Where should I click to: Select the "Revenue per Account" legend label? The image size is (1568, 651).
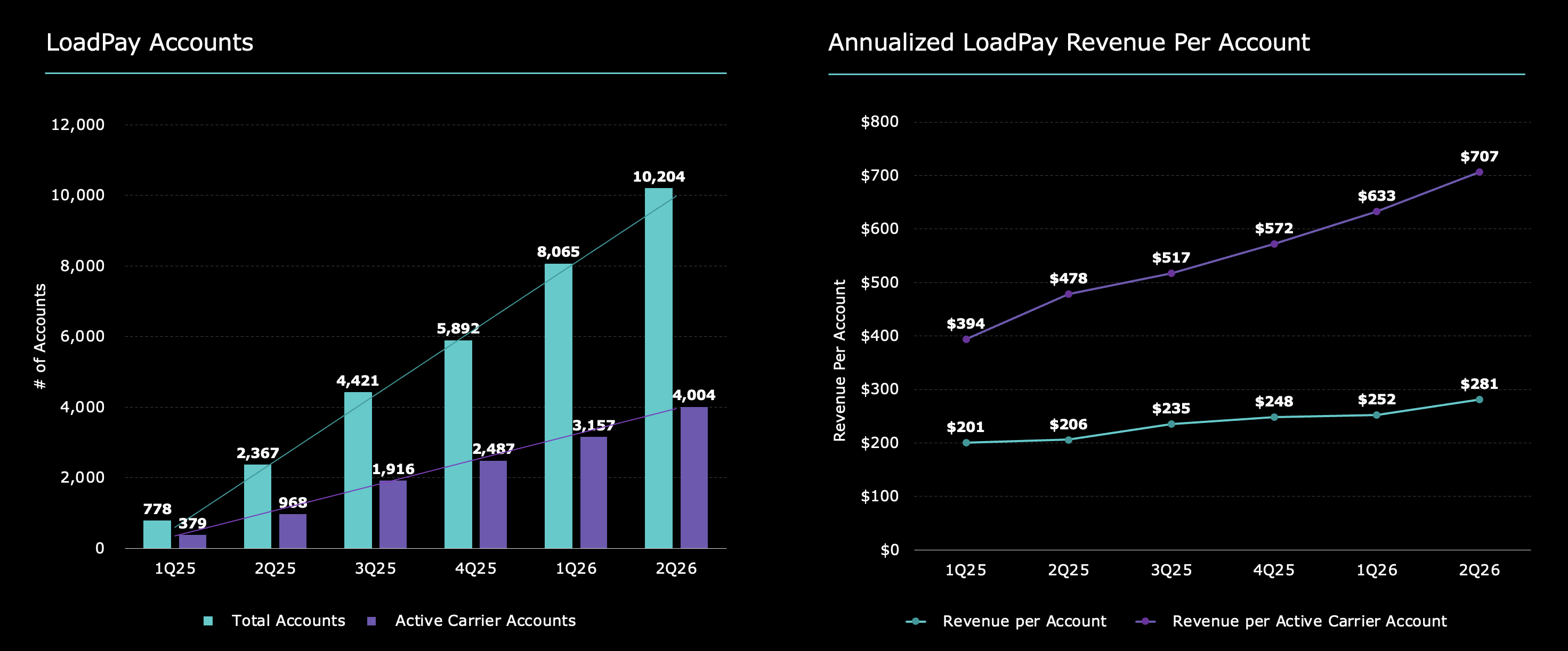[x=1024, y=621]
